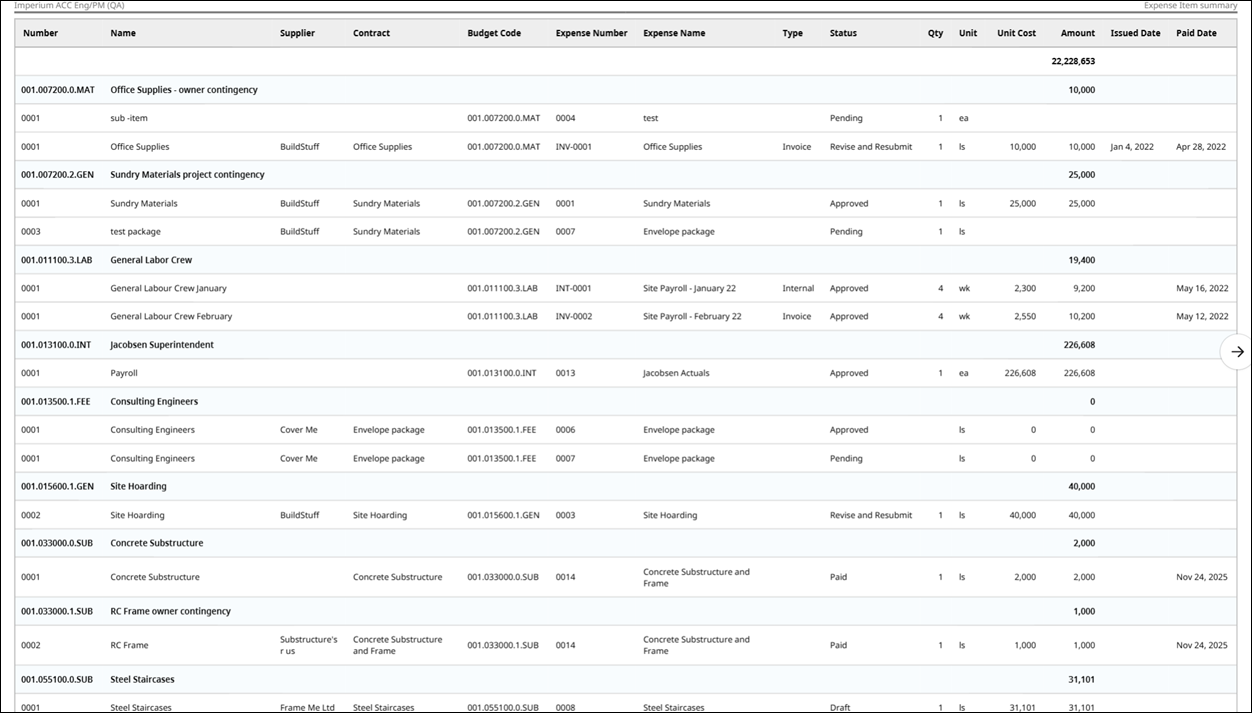Image resolution: width=1252 pixels, height=713 pixels.
Task: Click 'Imperium ACC Eng/PM (QA)' report header
Action: click(69, 5)
